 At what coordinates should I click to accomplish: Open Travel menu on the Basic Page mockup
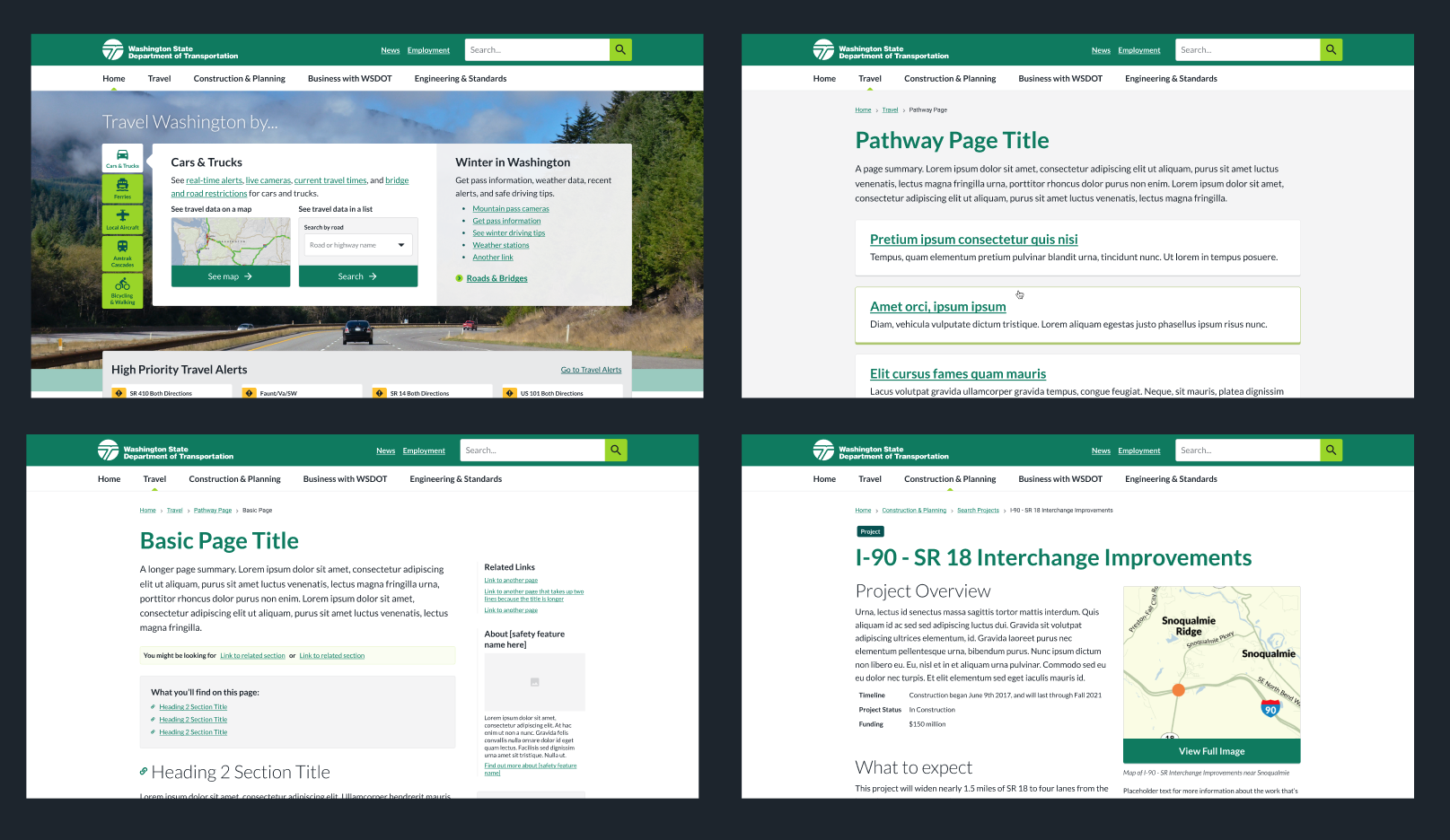click(154, 479)
